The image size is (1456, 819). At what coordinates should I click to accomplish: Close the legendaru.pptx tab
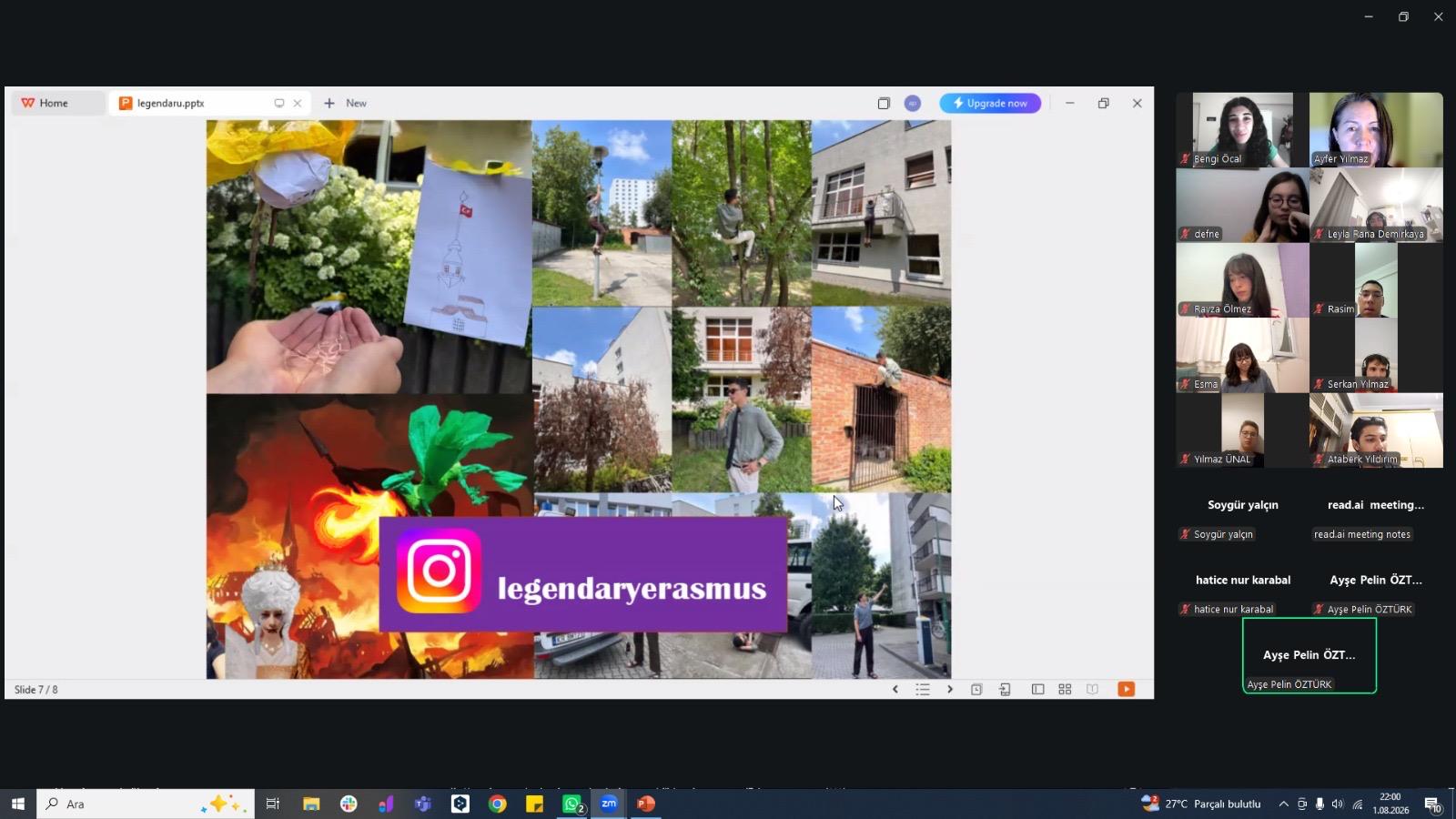click(298, 103)
